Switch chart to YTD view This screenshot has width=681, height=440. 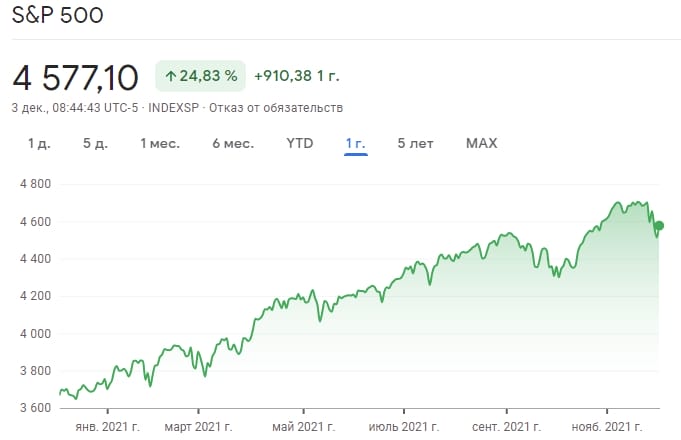pos(300,143)
